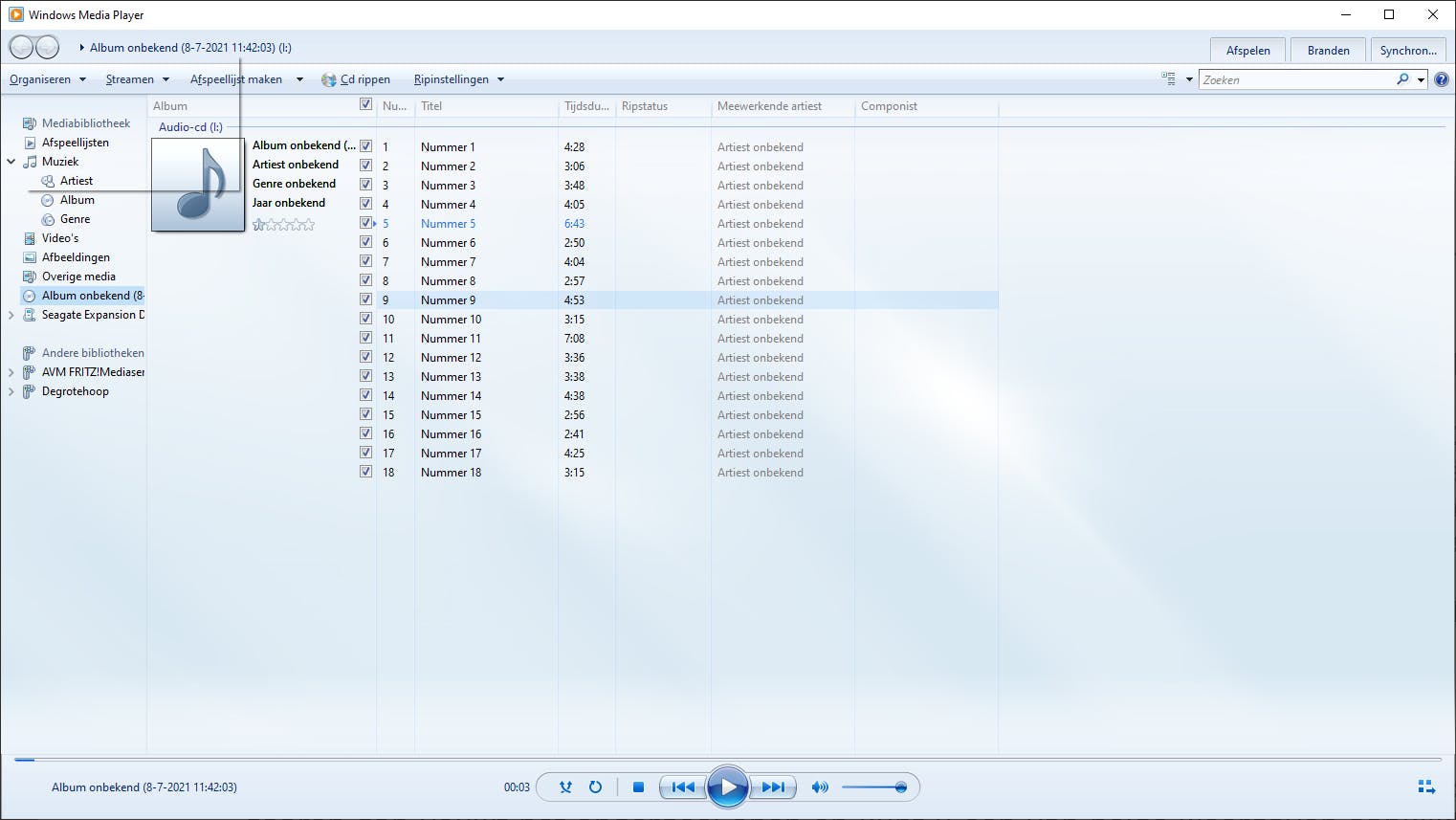
Task: Click the playback seek bar
Action: pyautogui.click(x=727, y=760)
